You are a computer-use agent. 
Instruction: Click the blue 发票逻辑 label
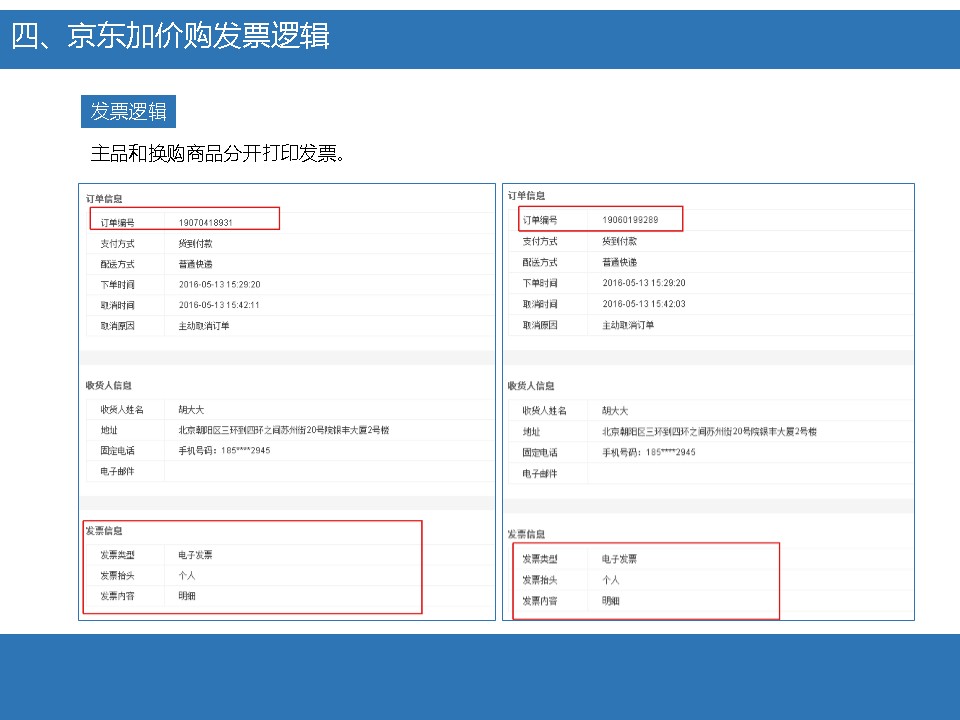(128, 111)
